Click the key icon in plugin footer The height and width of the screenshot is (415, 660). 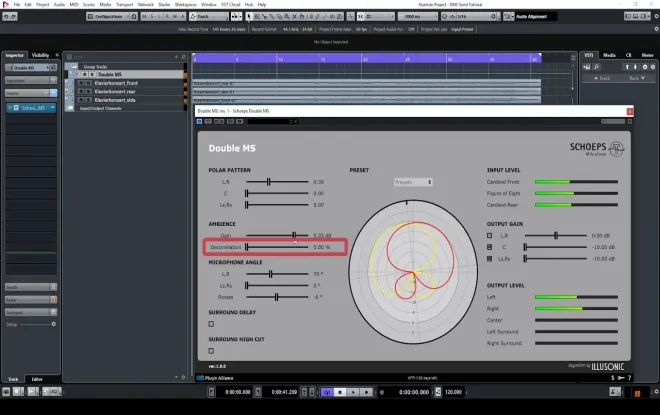coord(621,378)
